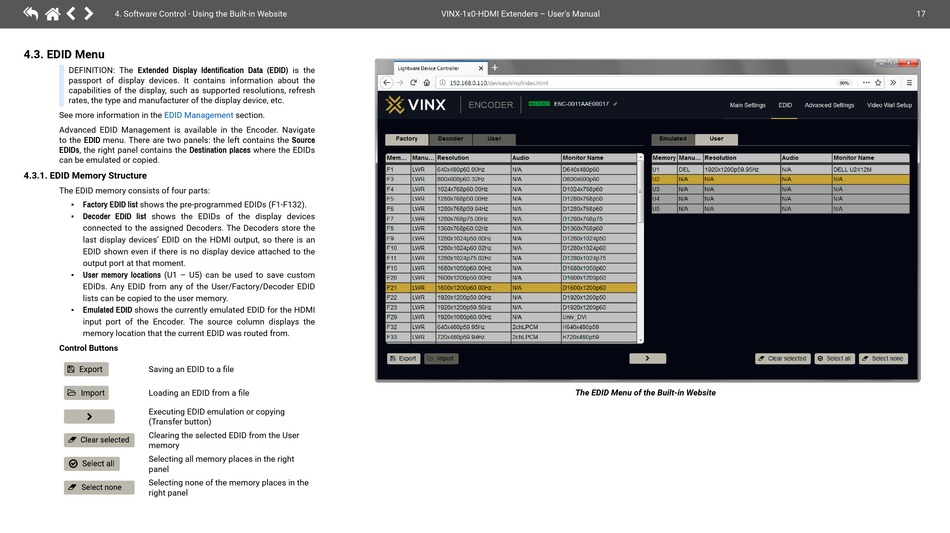Bookmark the page with the star icon
The image size is (950, 533).
coord(878,82)
